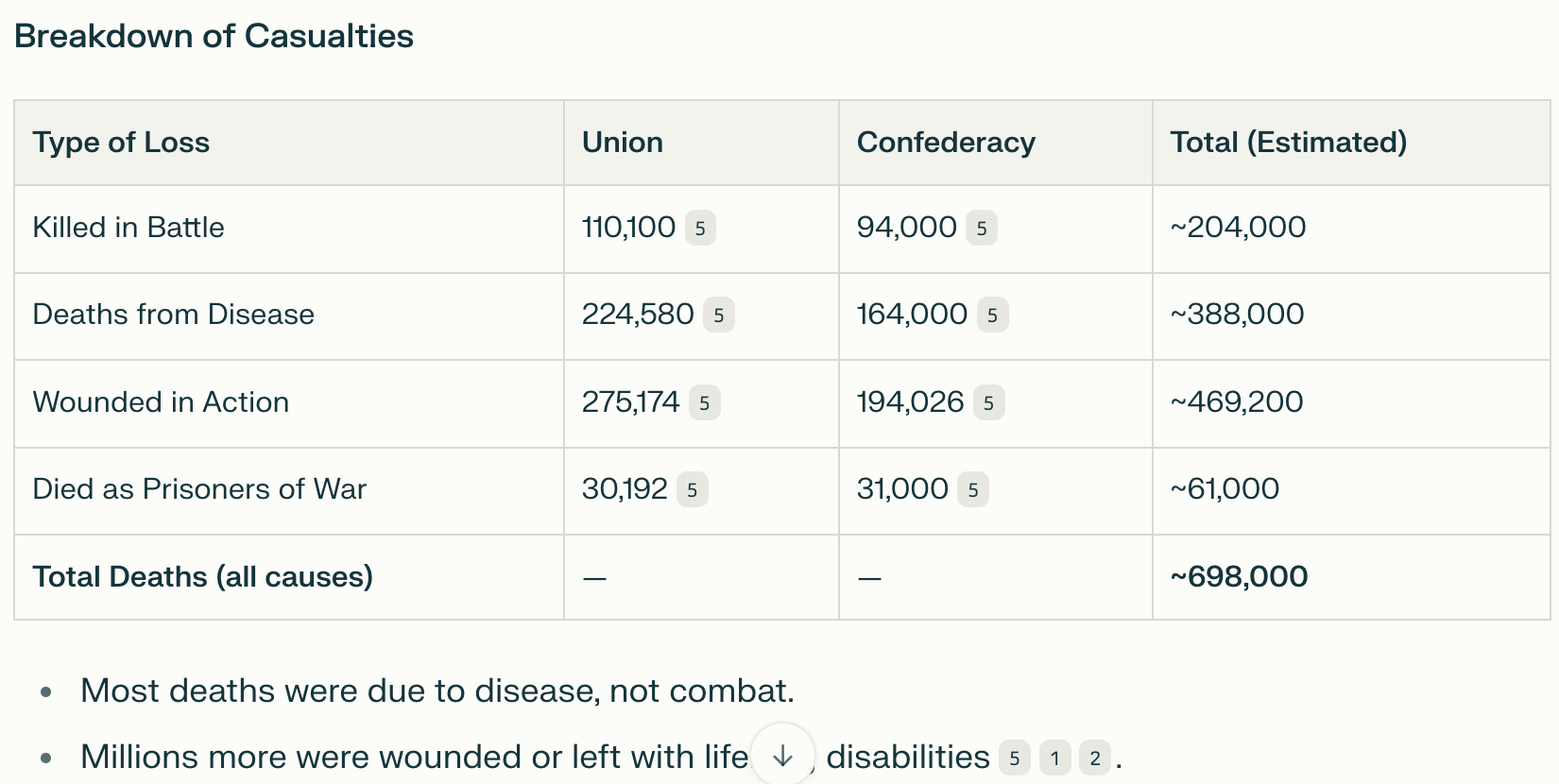Screen dimensions: 1559x784
Task: Click the ~698,000 total deaths cell
Action: pyautogui.click(x=1239, y=576)
